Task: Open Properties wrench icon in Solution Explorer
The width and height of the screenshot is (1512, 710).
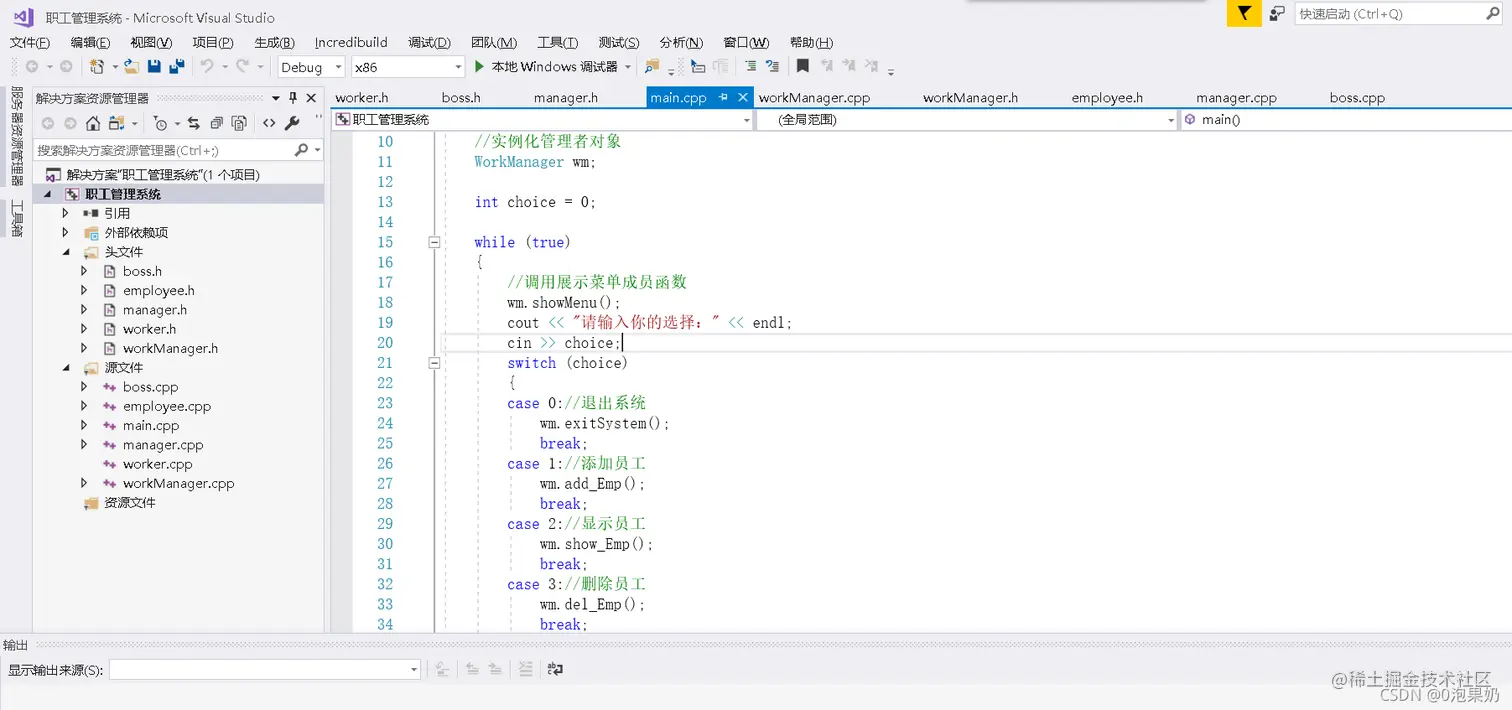Action: [x=292, y=123]
